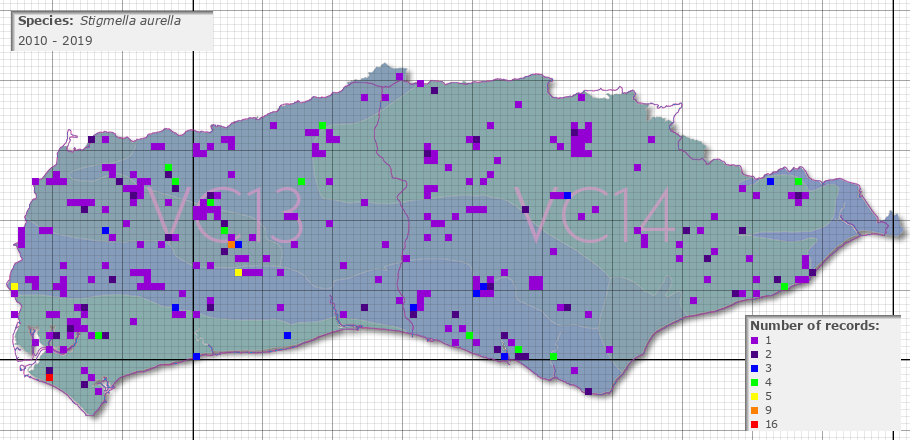Click the green 4-records legend swatch

pos(754,383)
